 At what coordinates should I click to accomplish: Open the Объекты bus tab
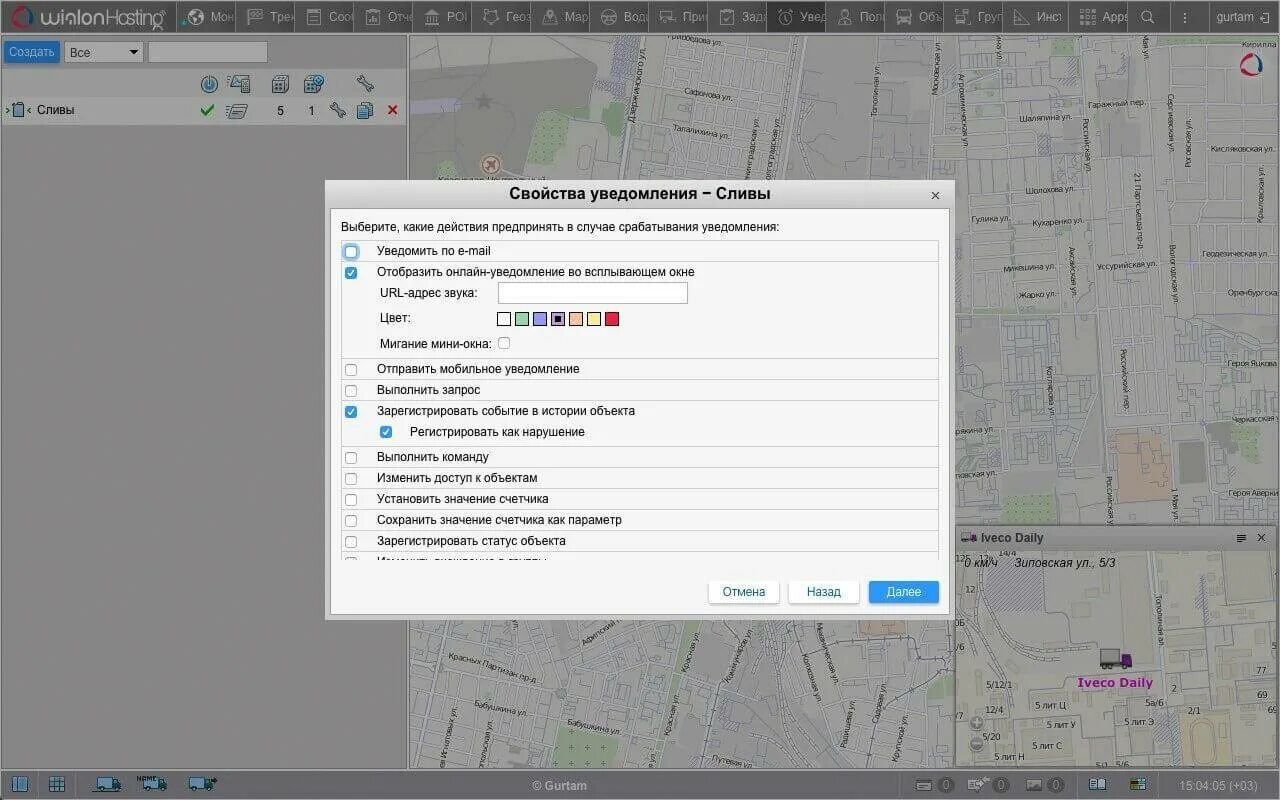916,17
